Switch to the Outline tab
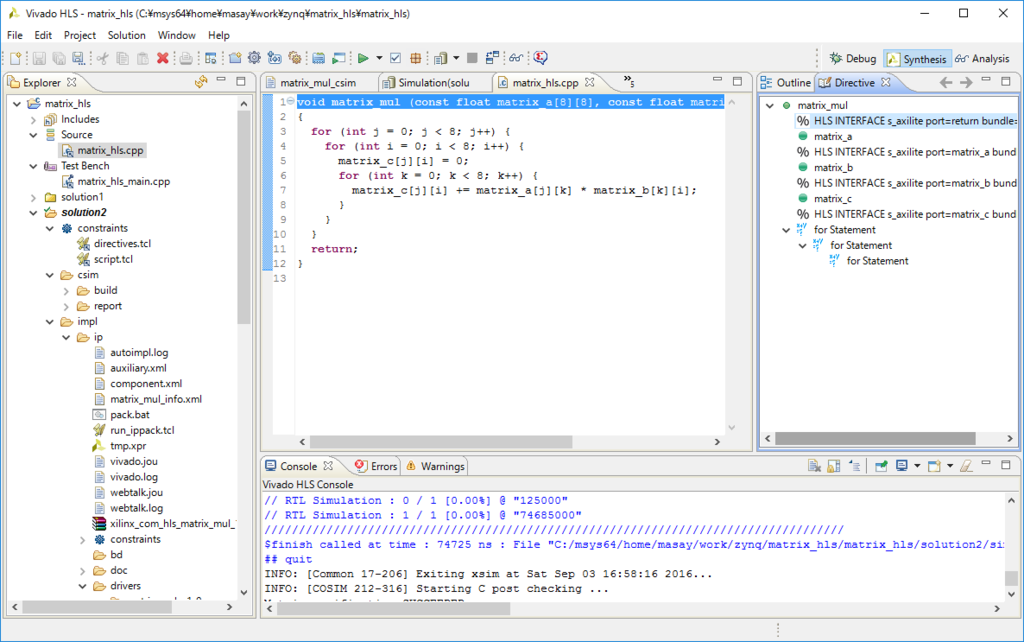The height and width of the screenshot is (642, 1024). 786,83
